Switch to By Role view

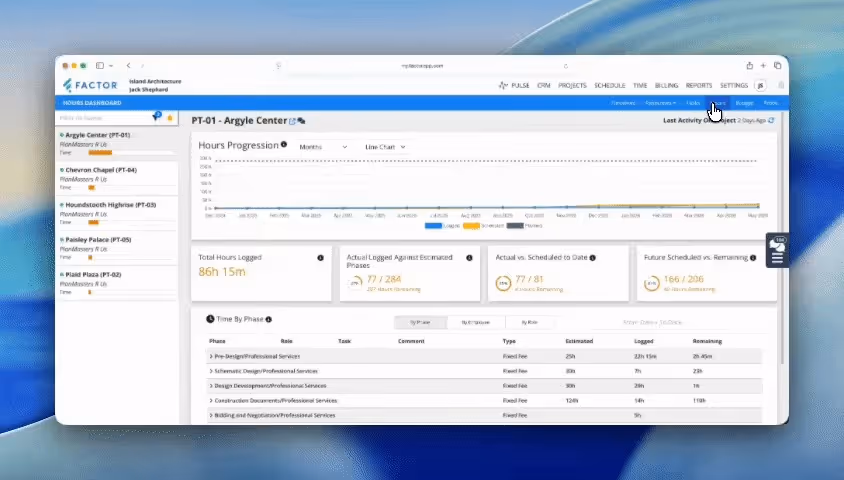[530, 322]
